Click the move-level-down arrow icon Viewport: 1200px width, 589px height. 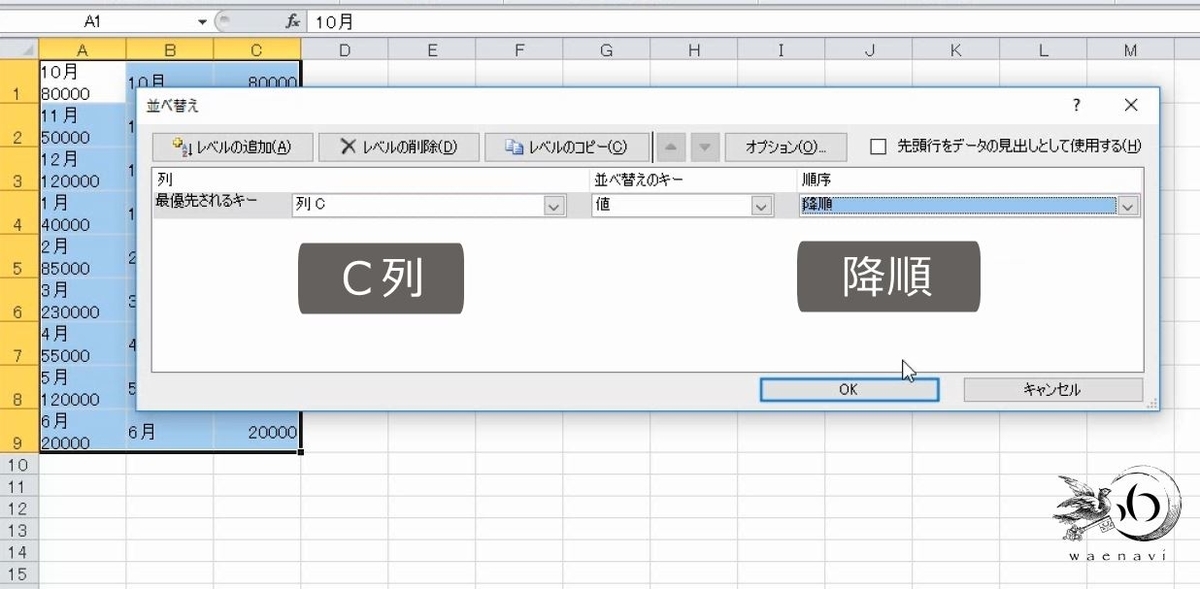coord(706,146)
